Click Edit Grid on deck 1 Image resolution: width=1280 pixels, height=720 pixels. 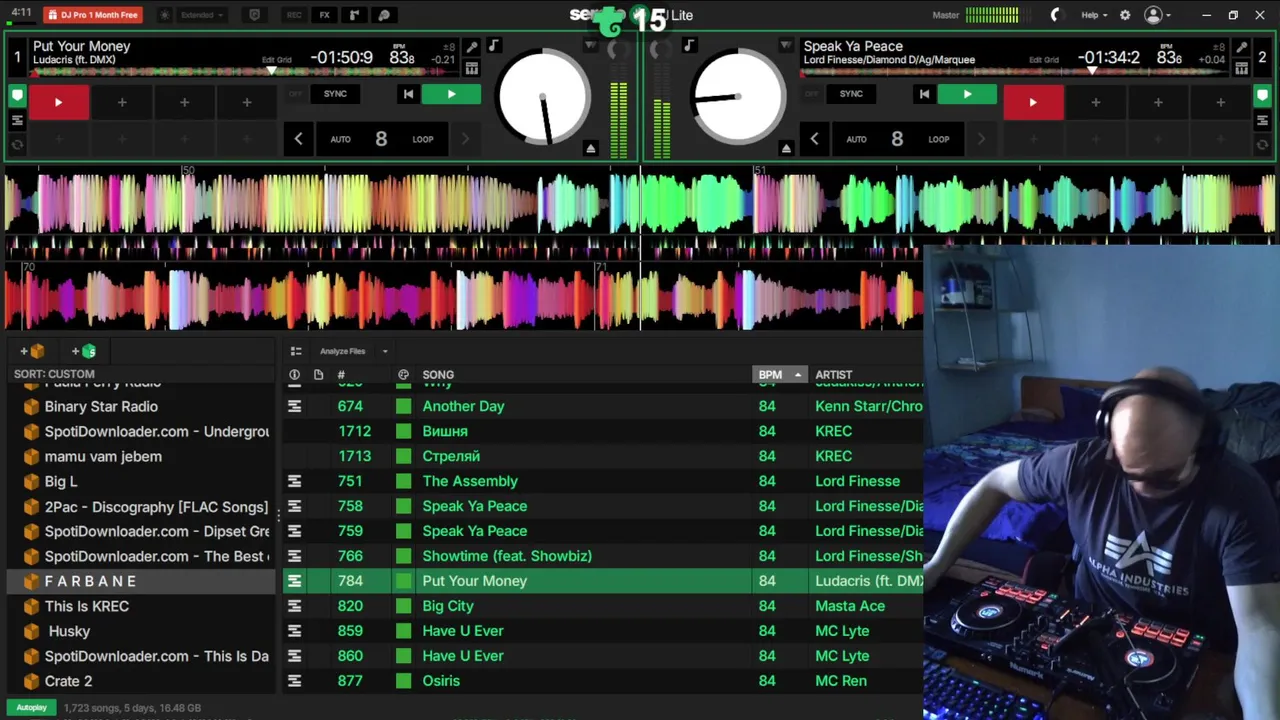point(277,60)
